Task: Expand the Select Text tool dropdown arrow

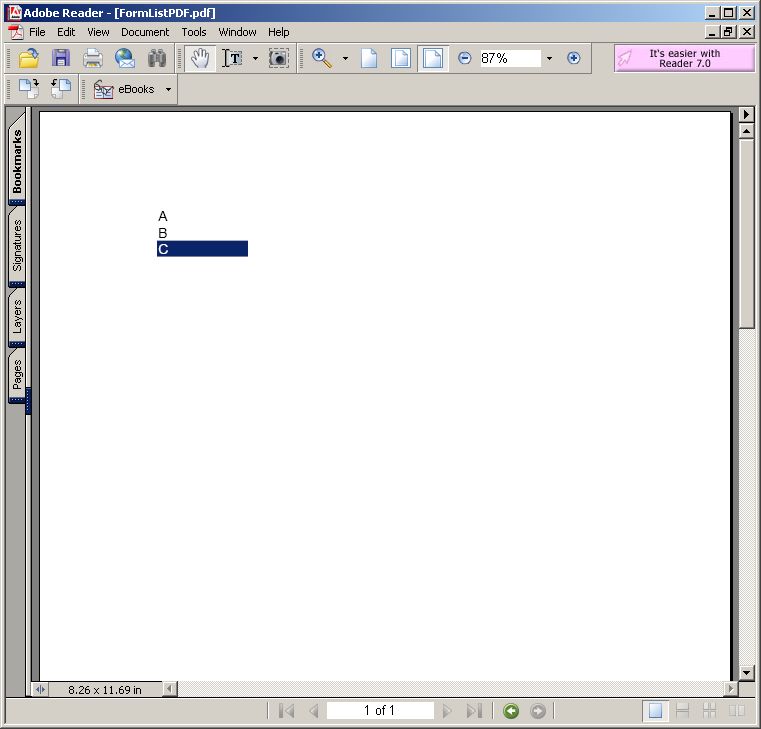Action: pyautogui.click(x=255, y=58)
